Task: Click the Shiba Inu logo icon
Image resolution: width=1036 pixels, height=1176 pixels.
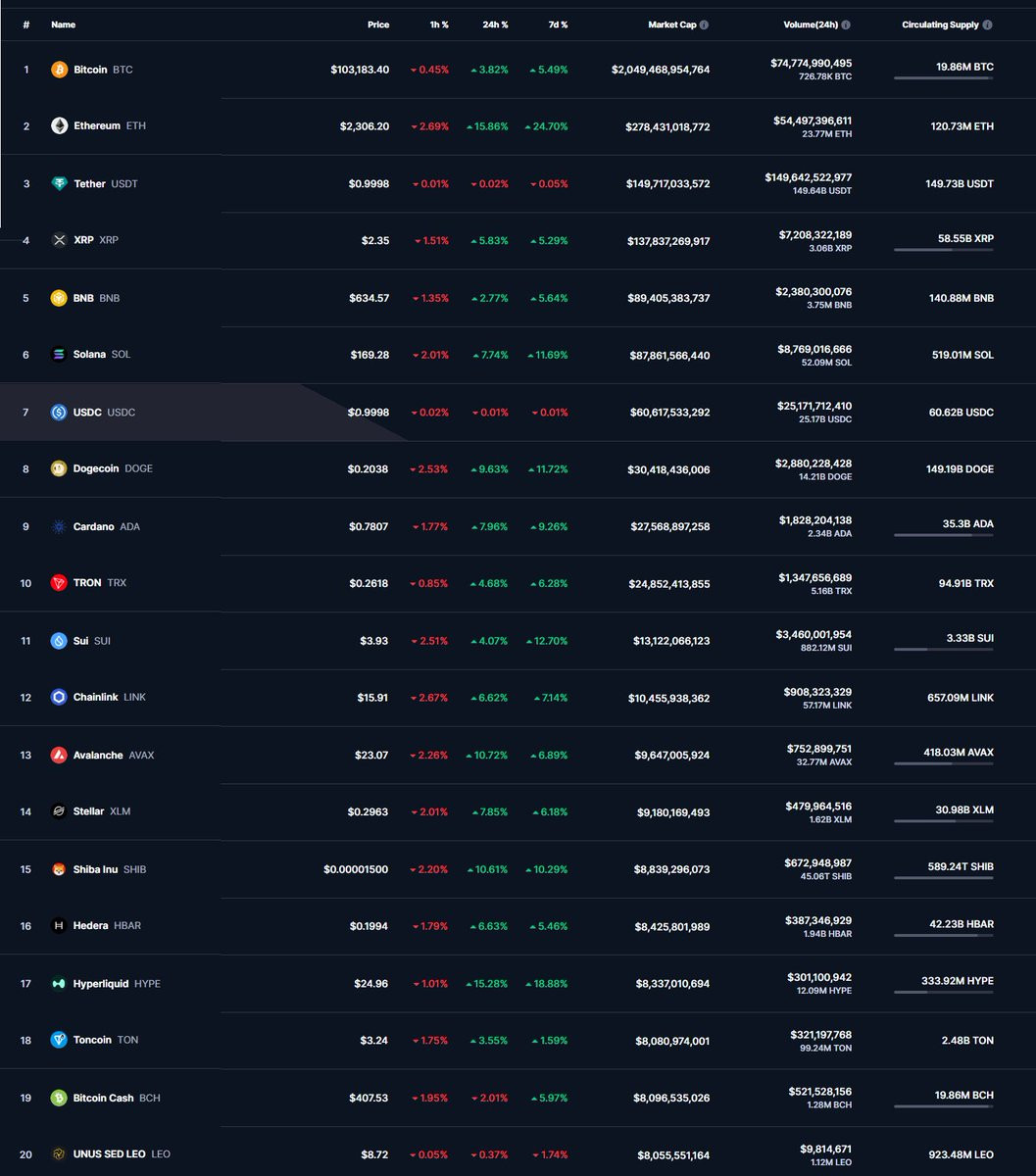Action: click(59, 869)
